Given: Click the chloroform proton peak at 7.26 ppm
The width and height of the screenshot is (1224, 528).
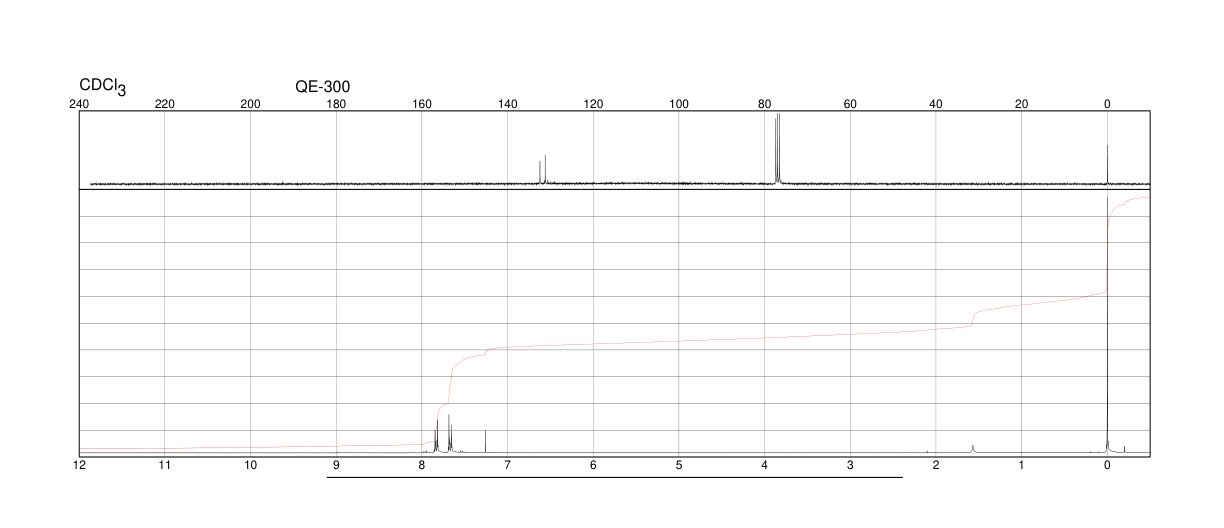Looking at the screenshot, I should coord(486,442).
